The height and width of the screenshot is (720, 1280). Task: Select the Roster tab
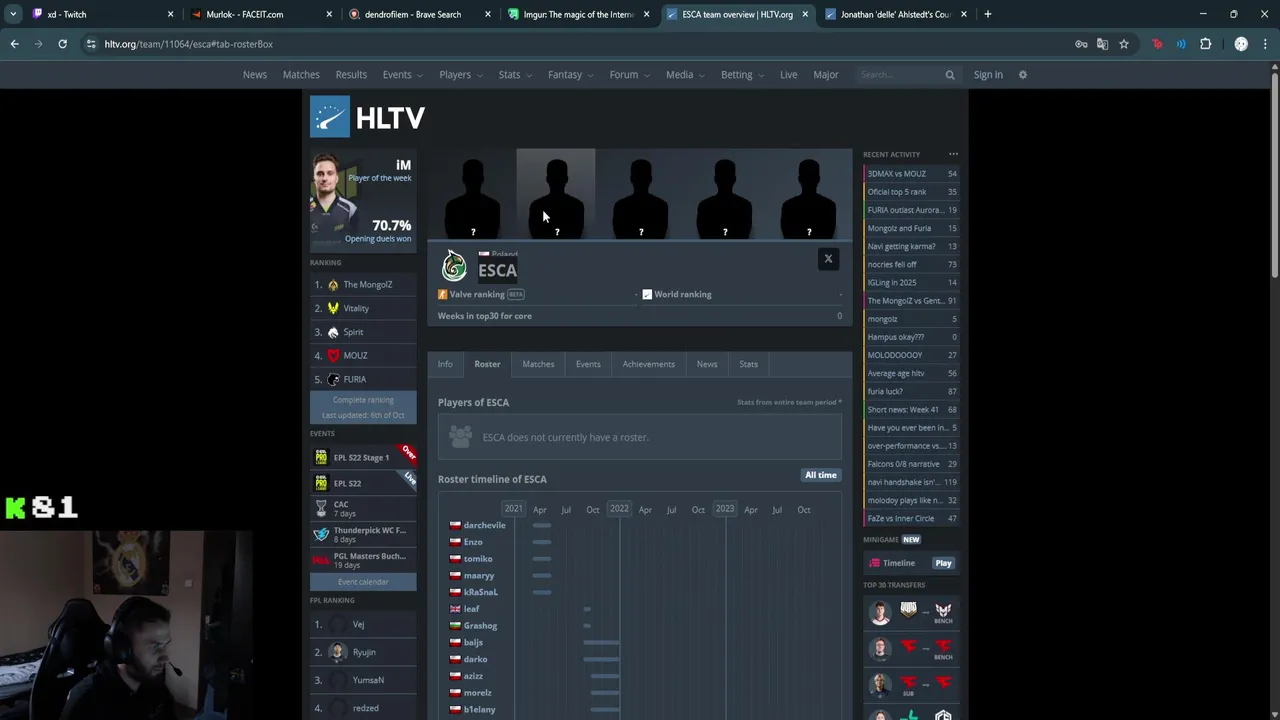pos(487,364)
